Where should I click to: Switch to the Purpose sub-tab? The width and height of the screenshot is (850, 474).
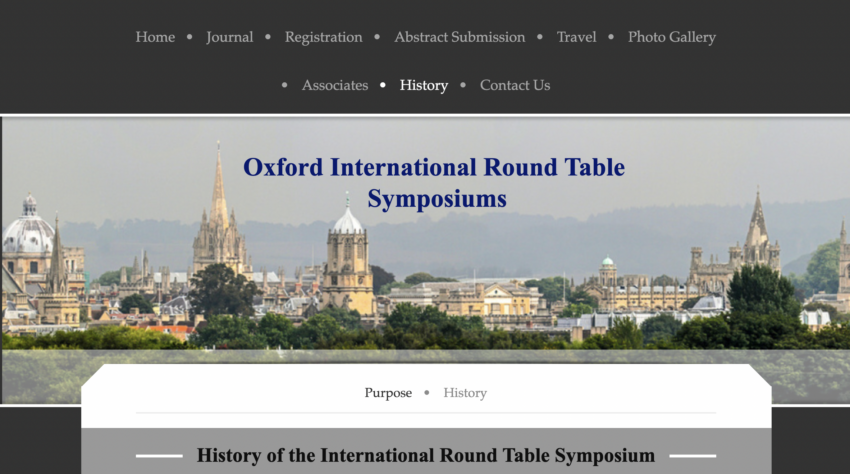point(388,393)
